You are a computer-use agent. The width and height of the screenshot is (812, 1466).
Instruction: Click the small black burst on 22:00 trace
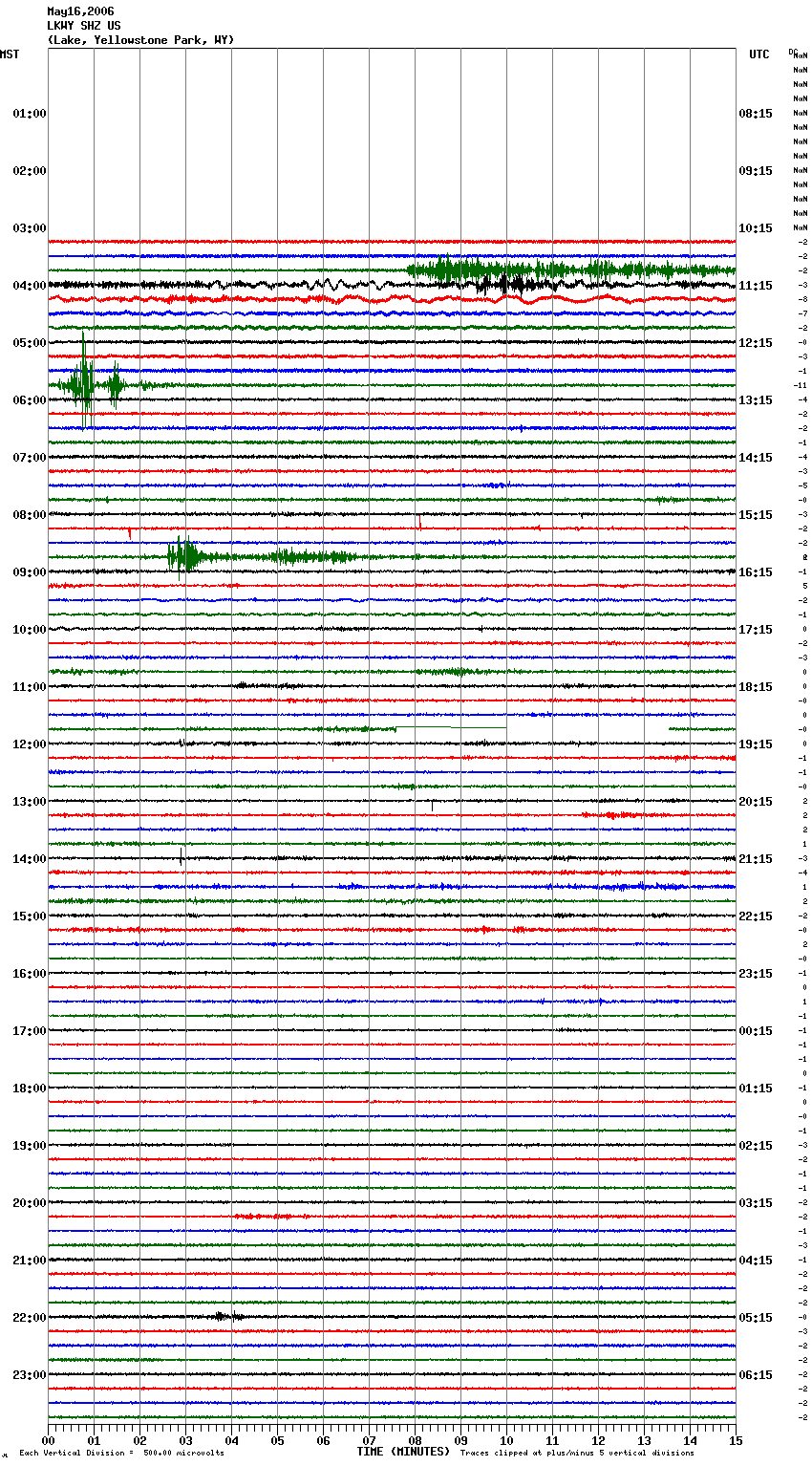click(225, 1316)
